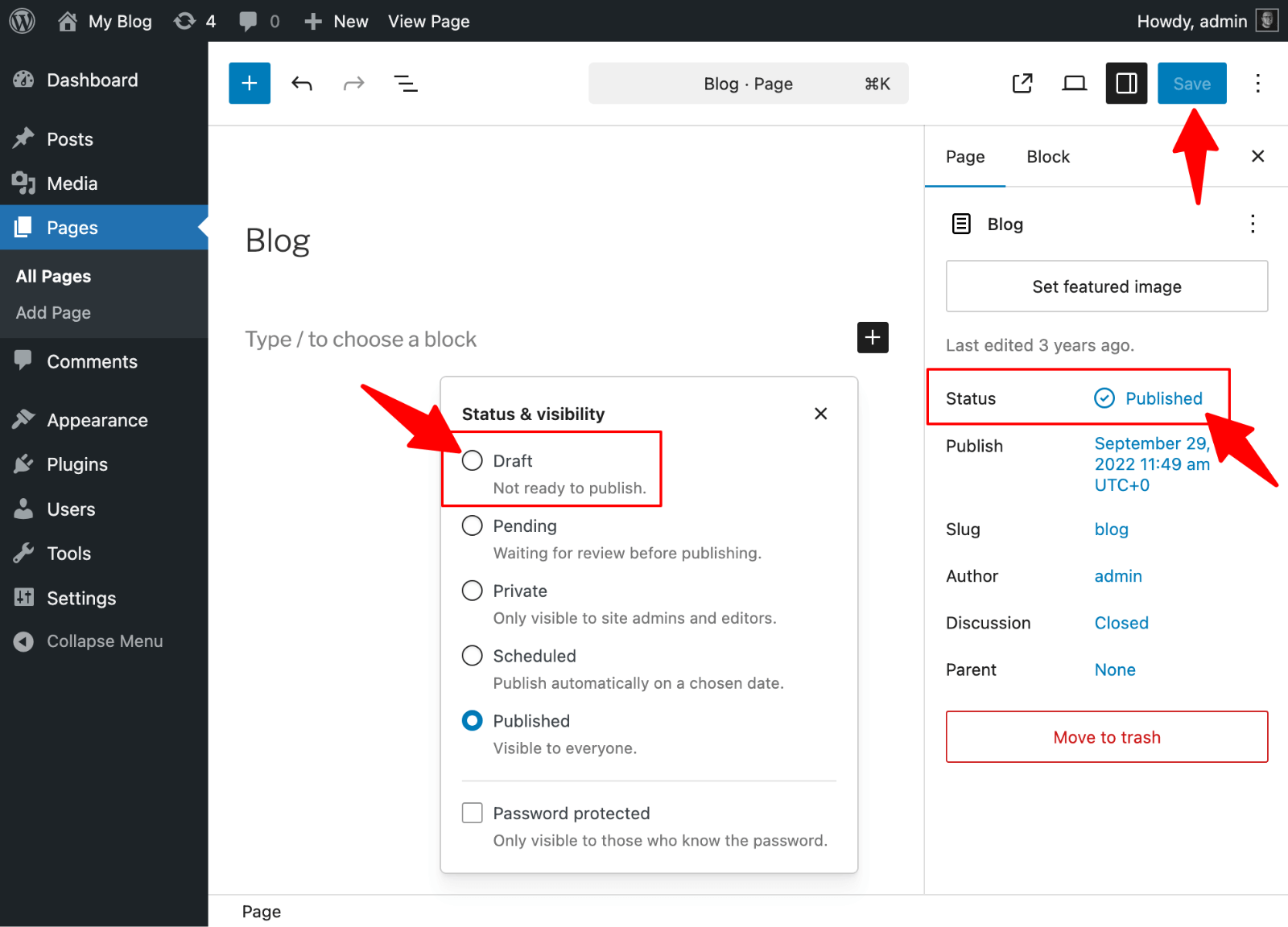Toggle the Settings sidebar panel icon
Viewport: 1288px width, 927px height.
pos(1126,84)
